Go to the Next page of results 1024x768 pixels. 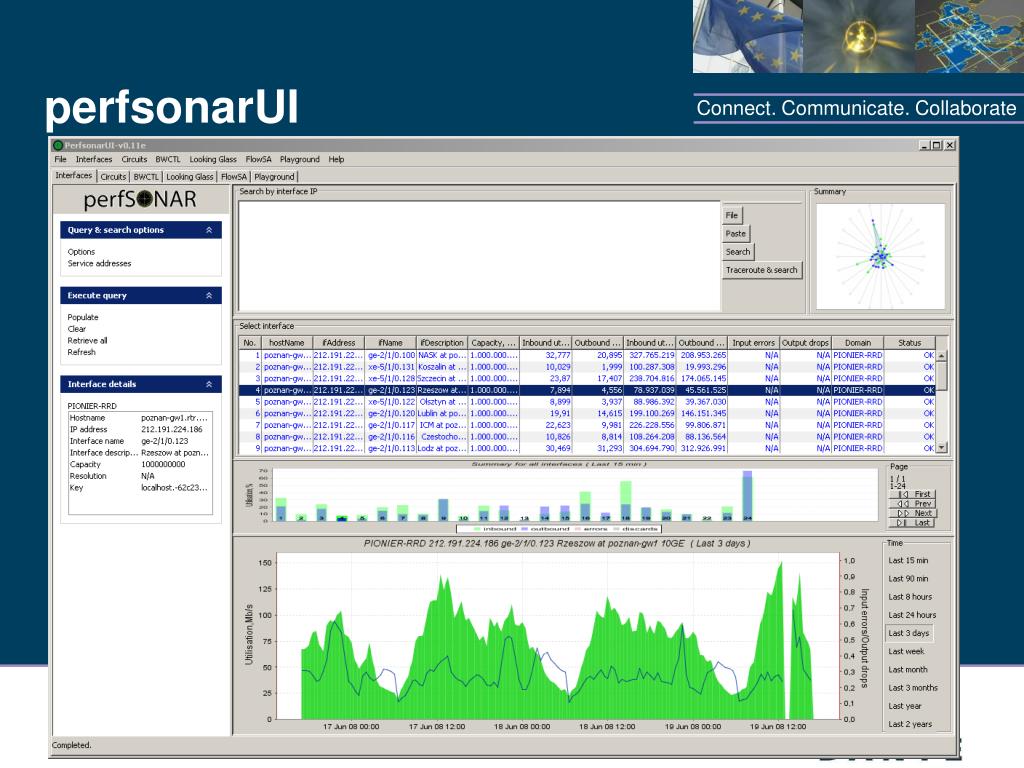click(x=914, y=513)
